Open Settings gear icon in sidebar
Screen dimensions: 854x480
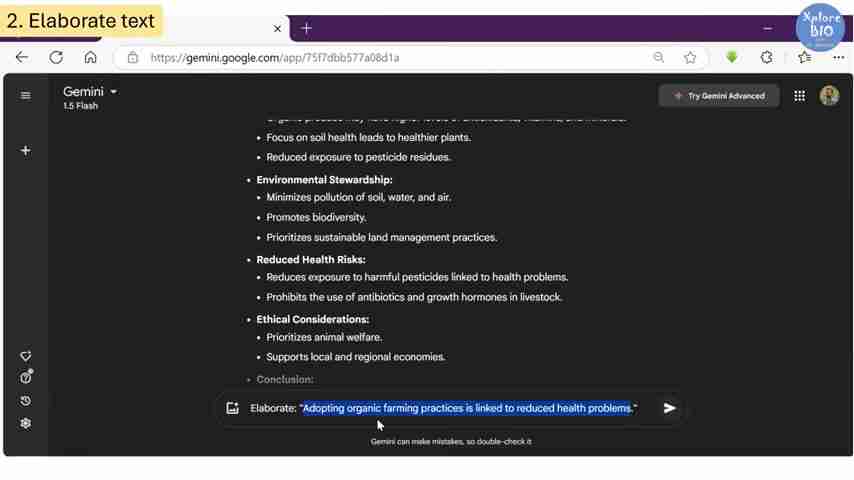(26, 423)
